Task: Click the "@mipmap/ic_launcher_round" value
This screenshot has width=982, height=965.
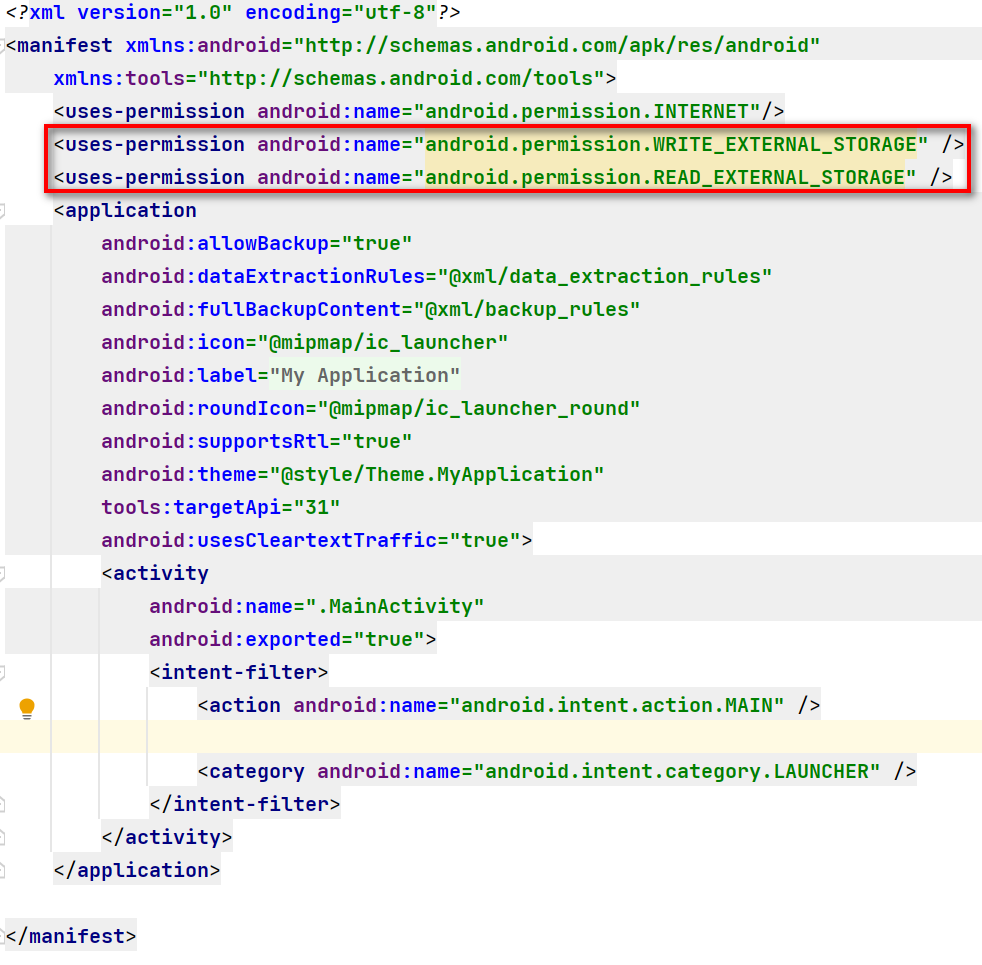Action: coord(478,409)
